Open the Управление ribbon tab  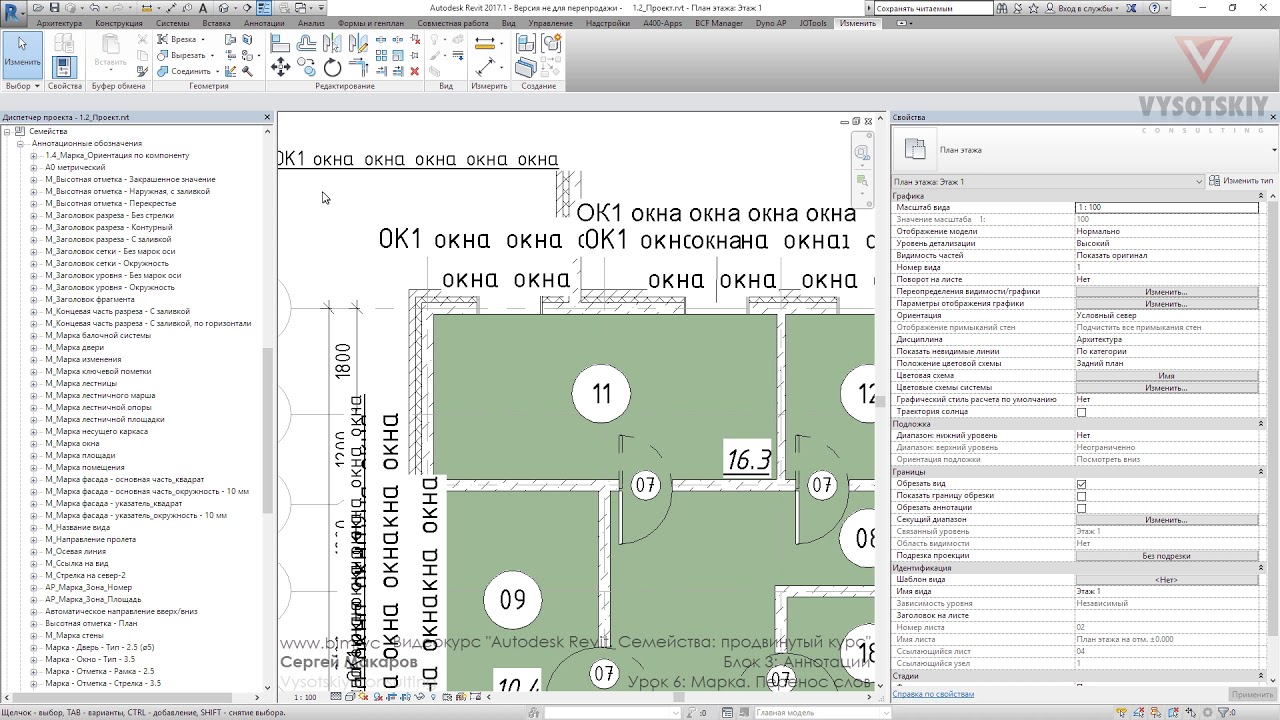pyautogui.click(x=551, y=23)
